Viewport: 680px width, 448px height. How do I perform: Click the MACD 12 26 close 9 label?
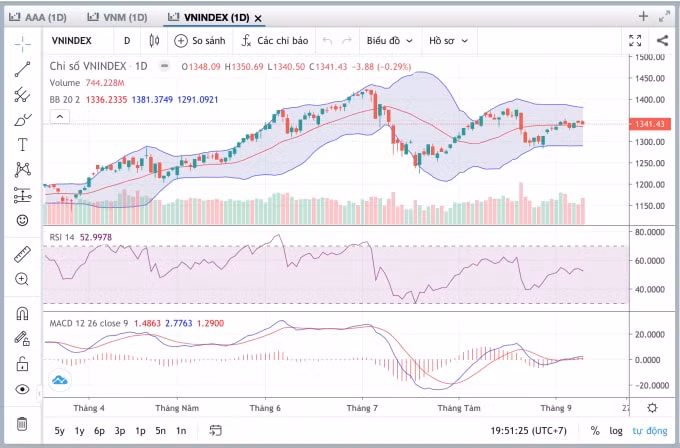tap(89, 324)
